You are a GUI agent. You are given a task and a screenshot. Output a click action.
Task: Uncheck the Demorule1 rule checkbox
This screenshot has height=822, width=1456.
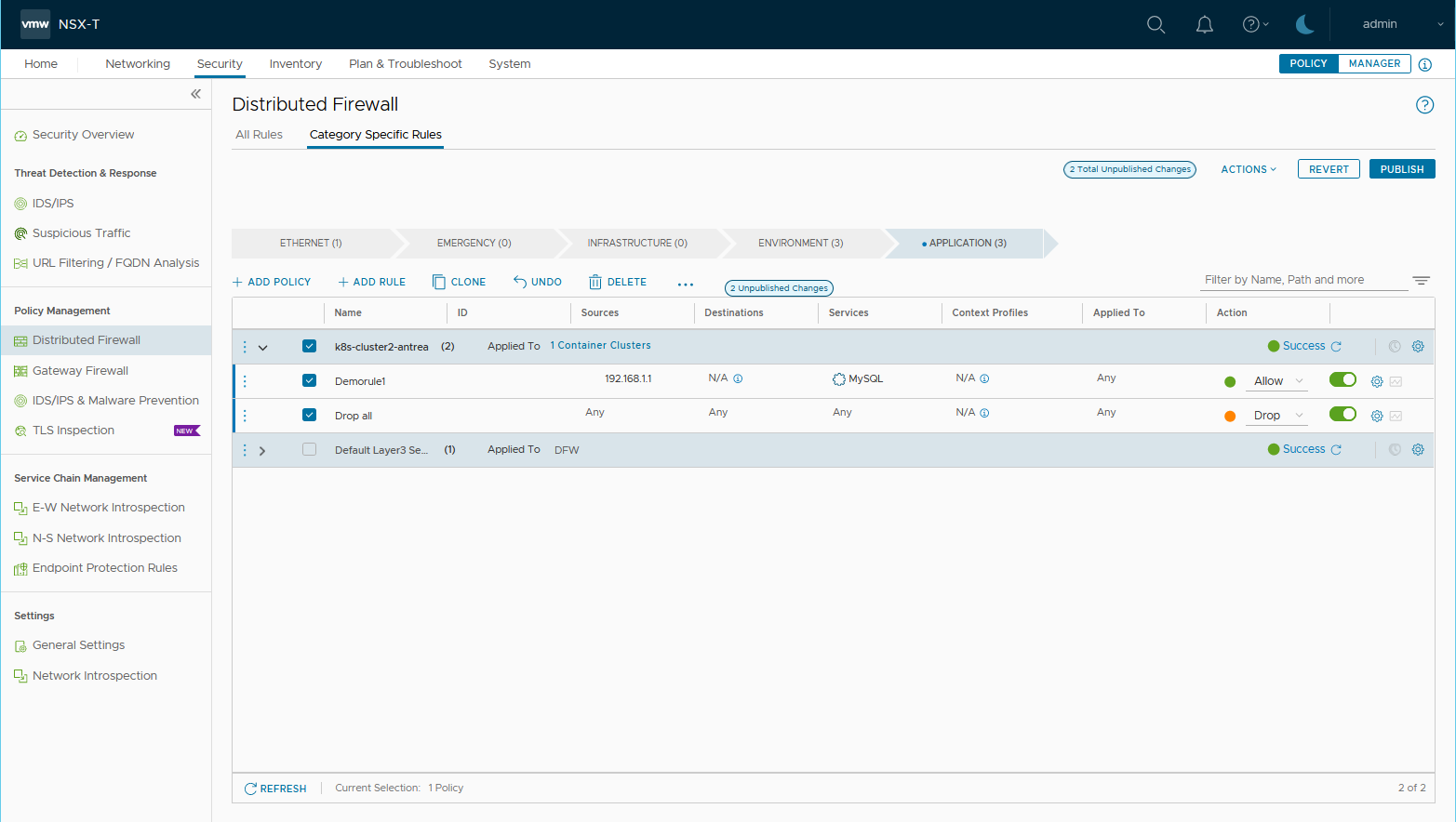click(x=309, y=380)
